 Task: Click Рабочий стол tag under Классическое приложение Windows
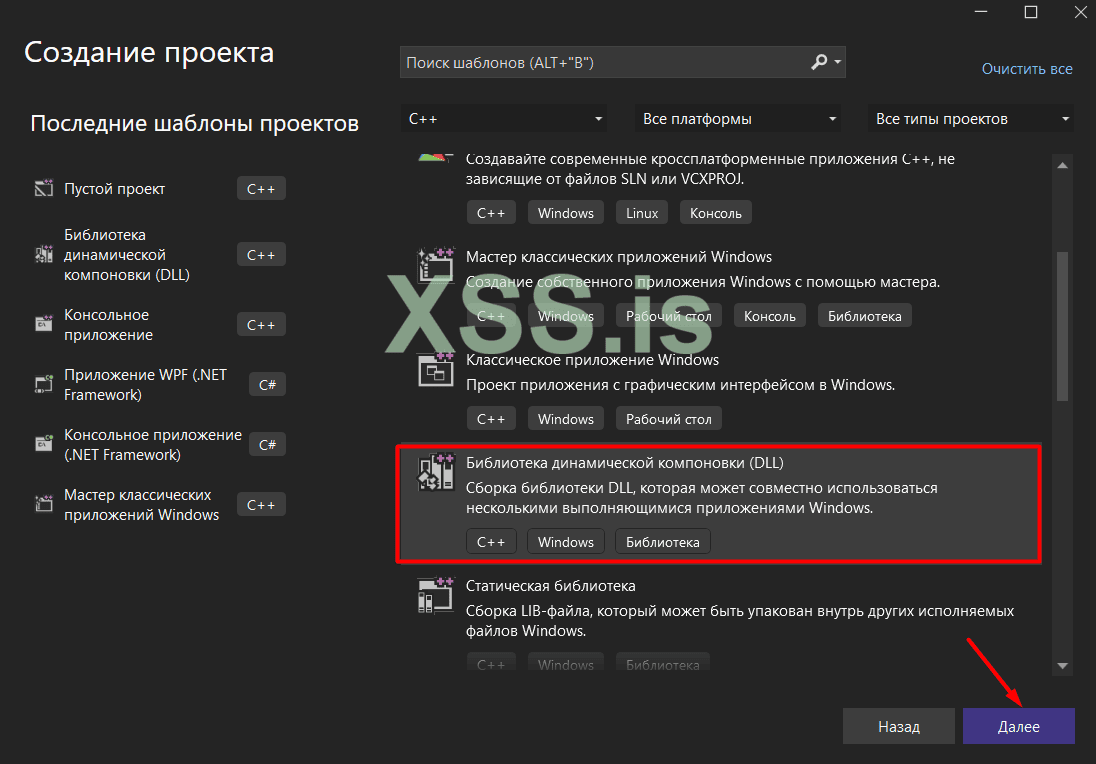tap(668, 419)
